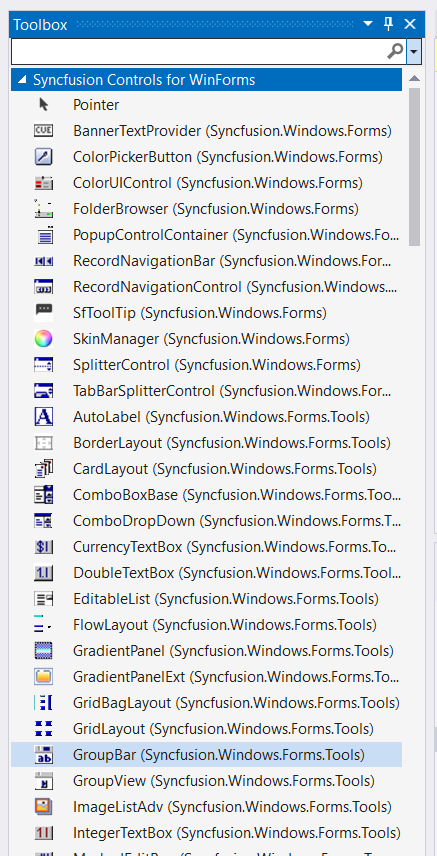Select the BorderLayout icon
The width and height of the screenshot is (437, 856).
point(43,443)
